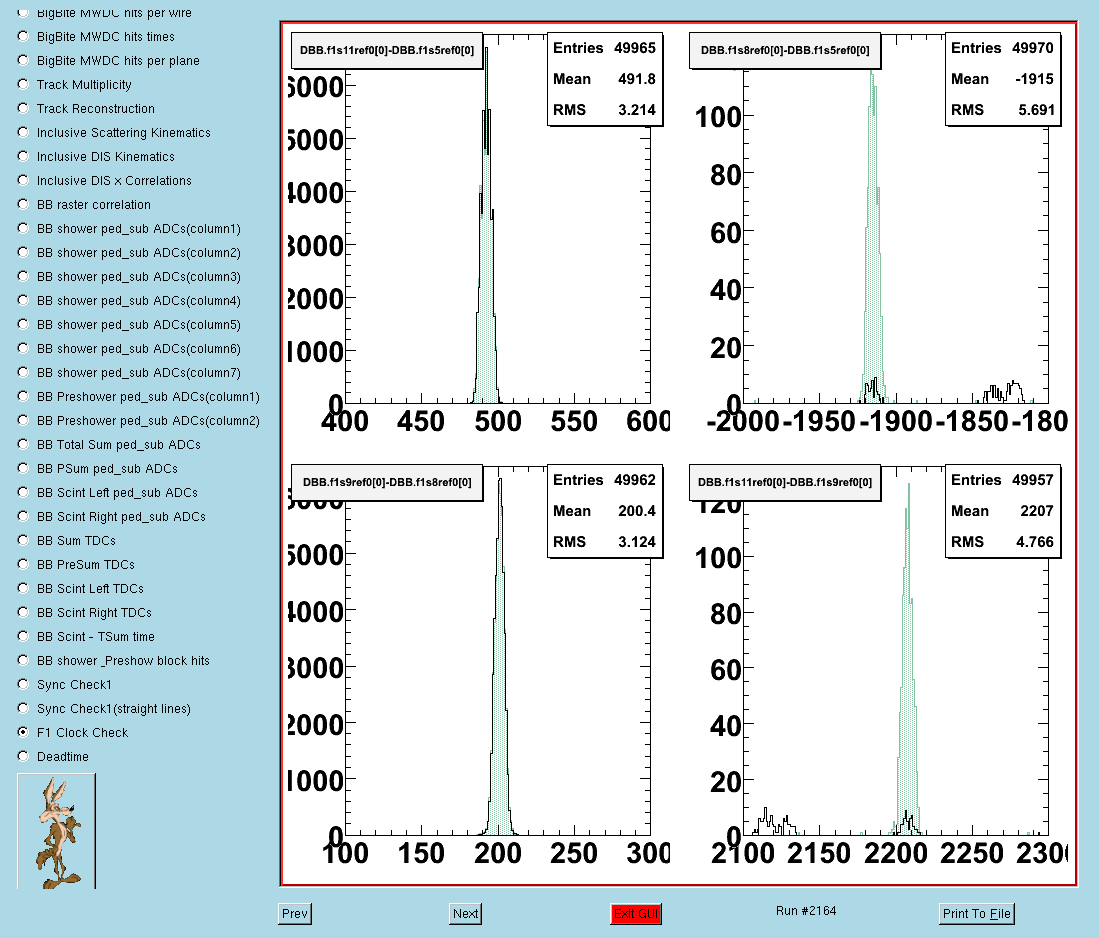Click histogram peak with mean 2207
The width and height of the screenshot is (1099, 938).
908,659
